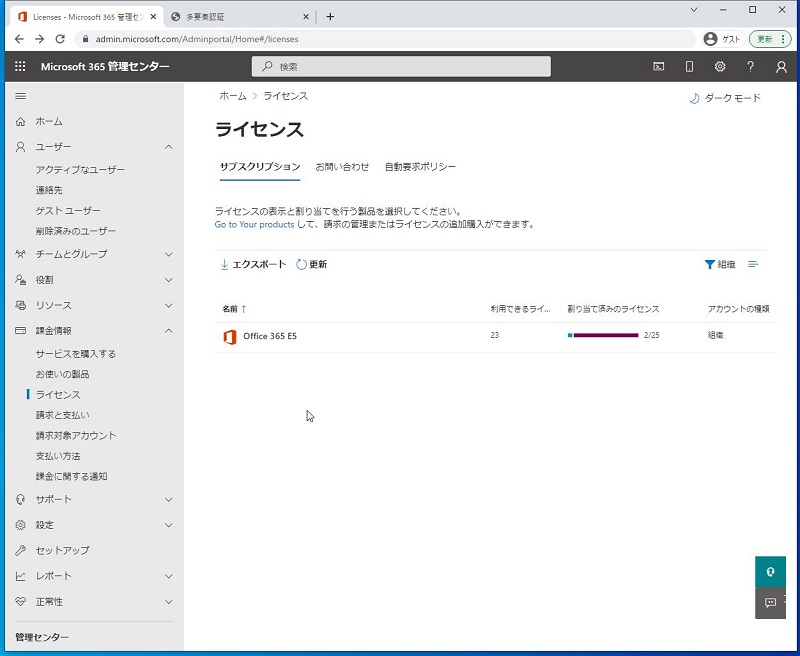Click the roles icon in sidebar
The image size is (800, 656).
point(20,280)
